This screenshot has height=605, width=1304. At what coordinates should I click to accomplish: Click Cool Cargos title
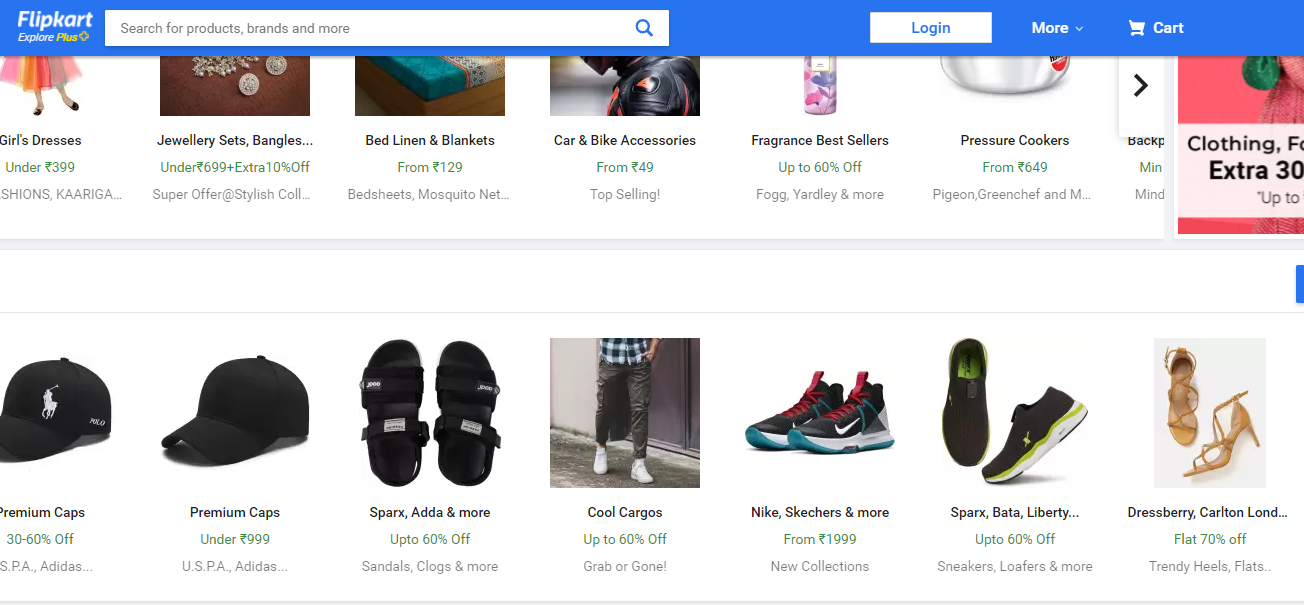[625, 512]
